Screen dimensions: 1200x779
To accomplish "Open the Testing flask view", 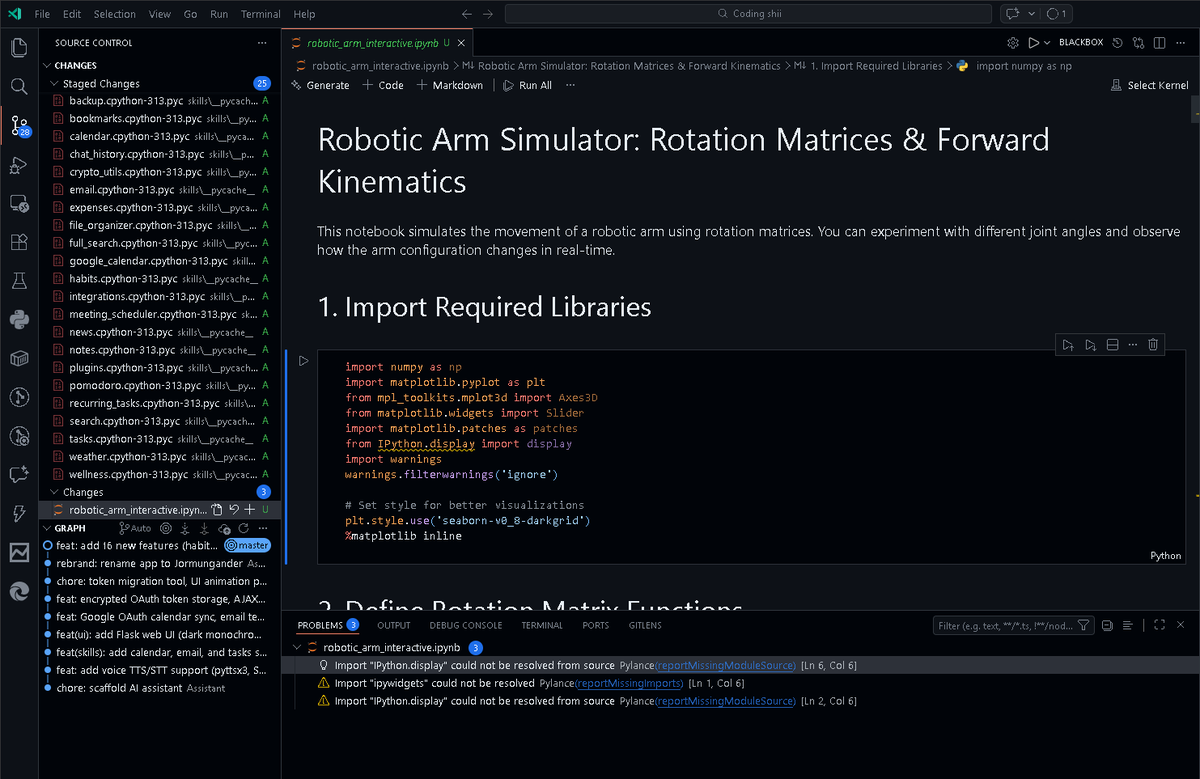I will (19, 281).
